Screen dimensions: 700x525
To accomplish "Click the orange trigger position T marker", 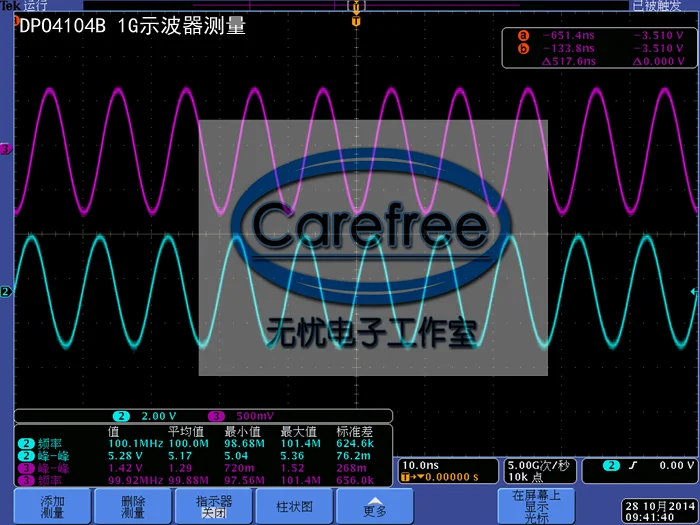I will pyautogui.click(x=356, y=21).
